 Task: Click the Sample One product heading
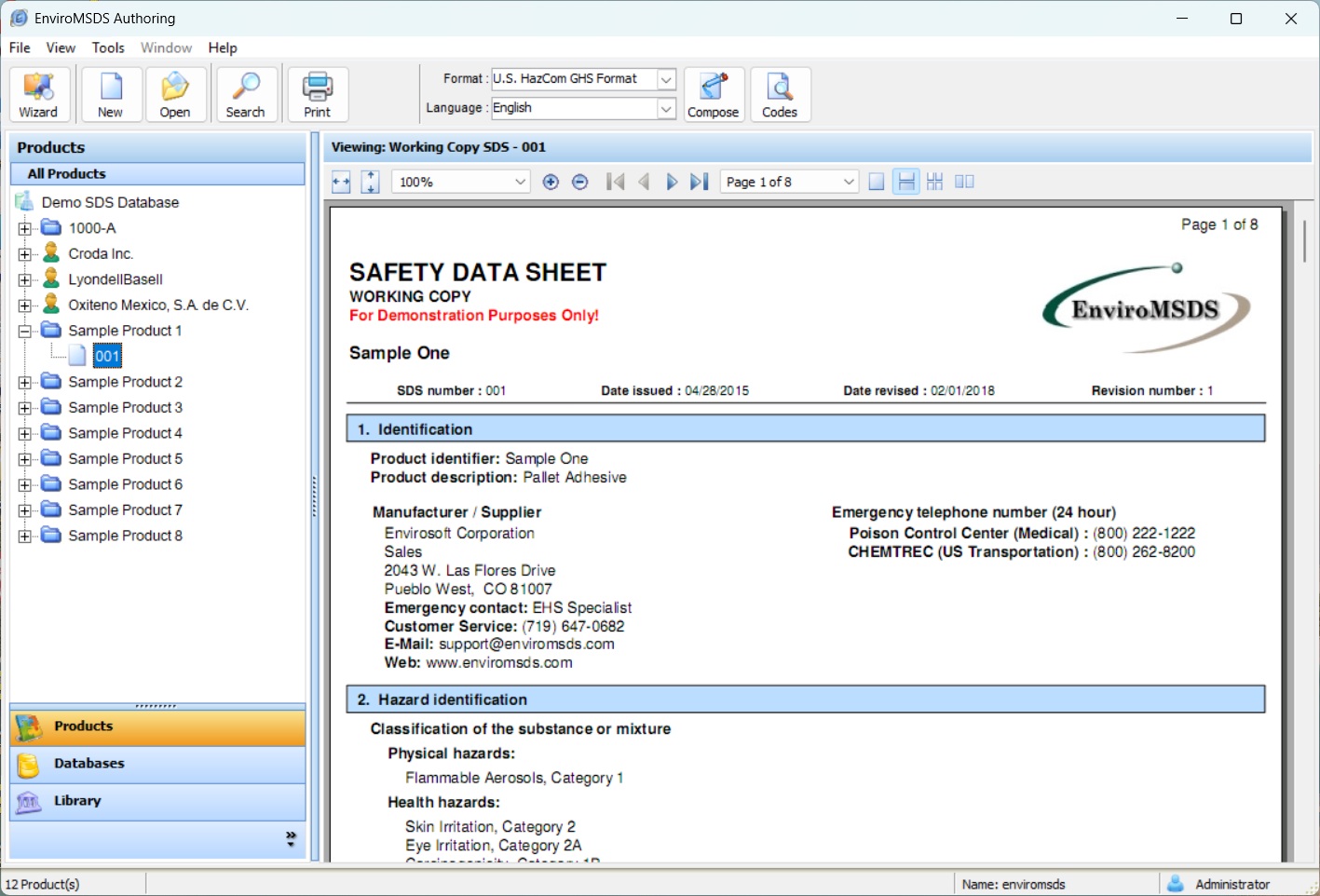(x=400, y=353)
